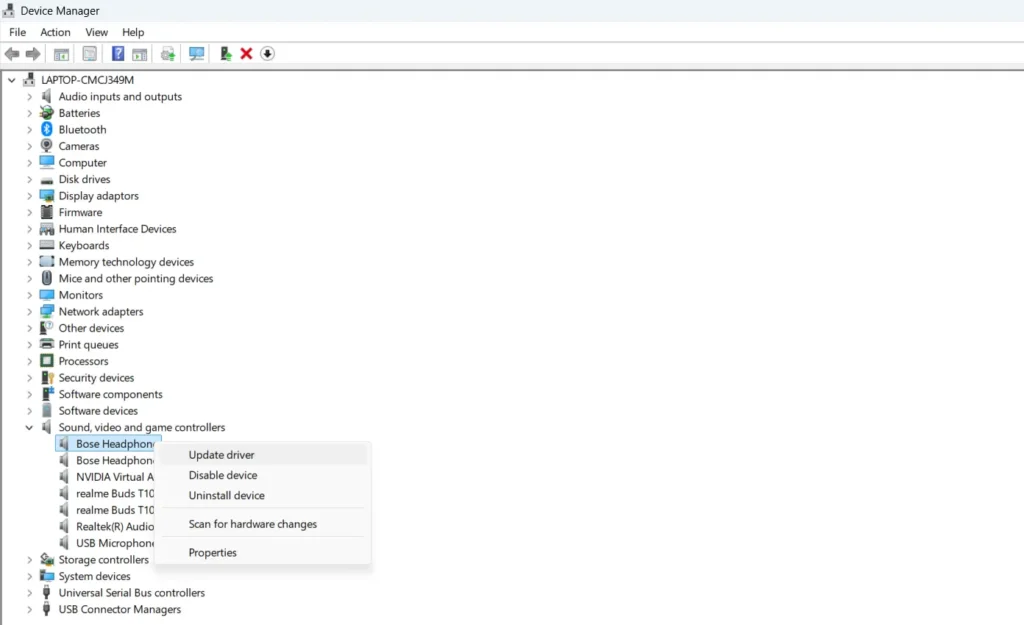Click the red X Uninstall device icon
This screenshot has width=1024, height=625.
coord(246,54)
